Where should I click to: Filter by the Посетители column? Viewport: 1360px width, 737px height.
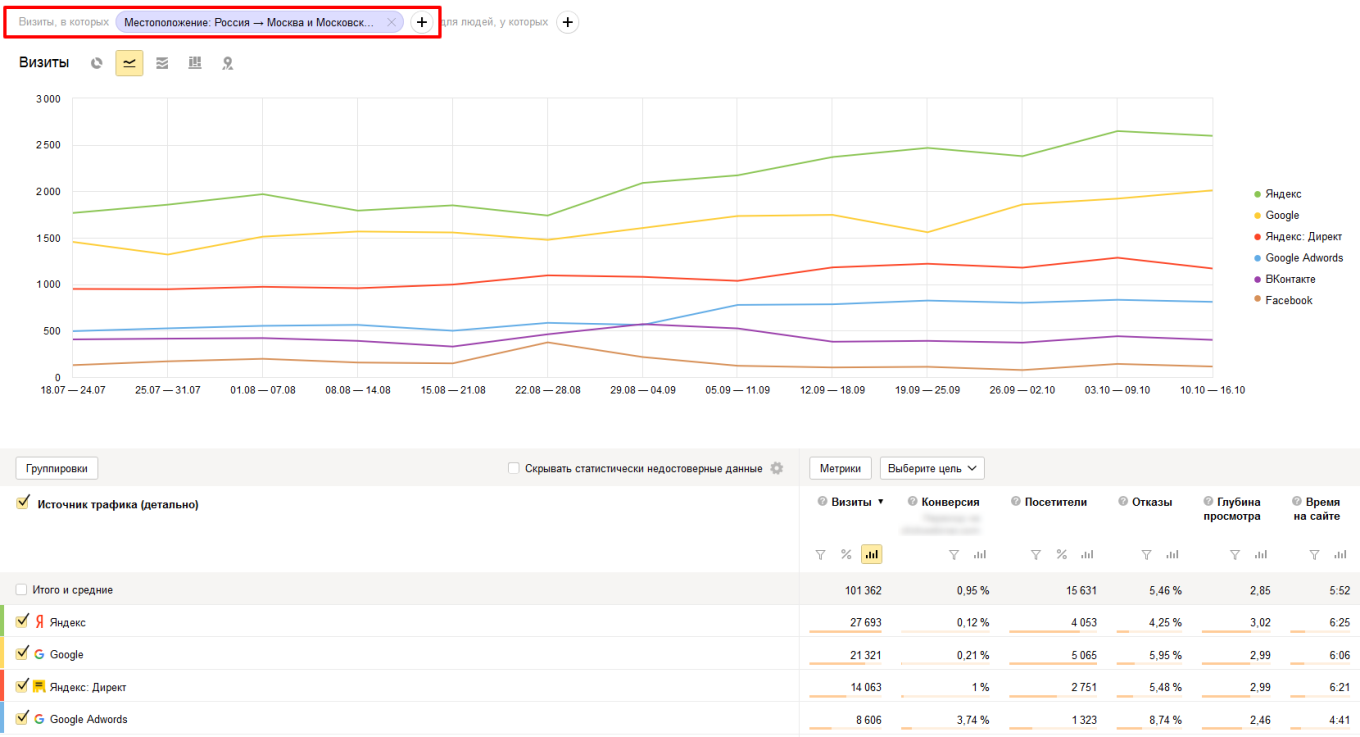(x=1036, y=554)
